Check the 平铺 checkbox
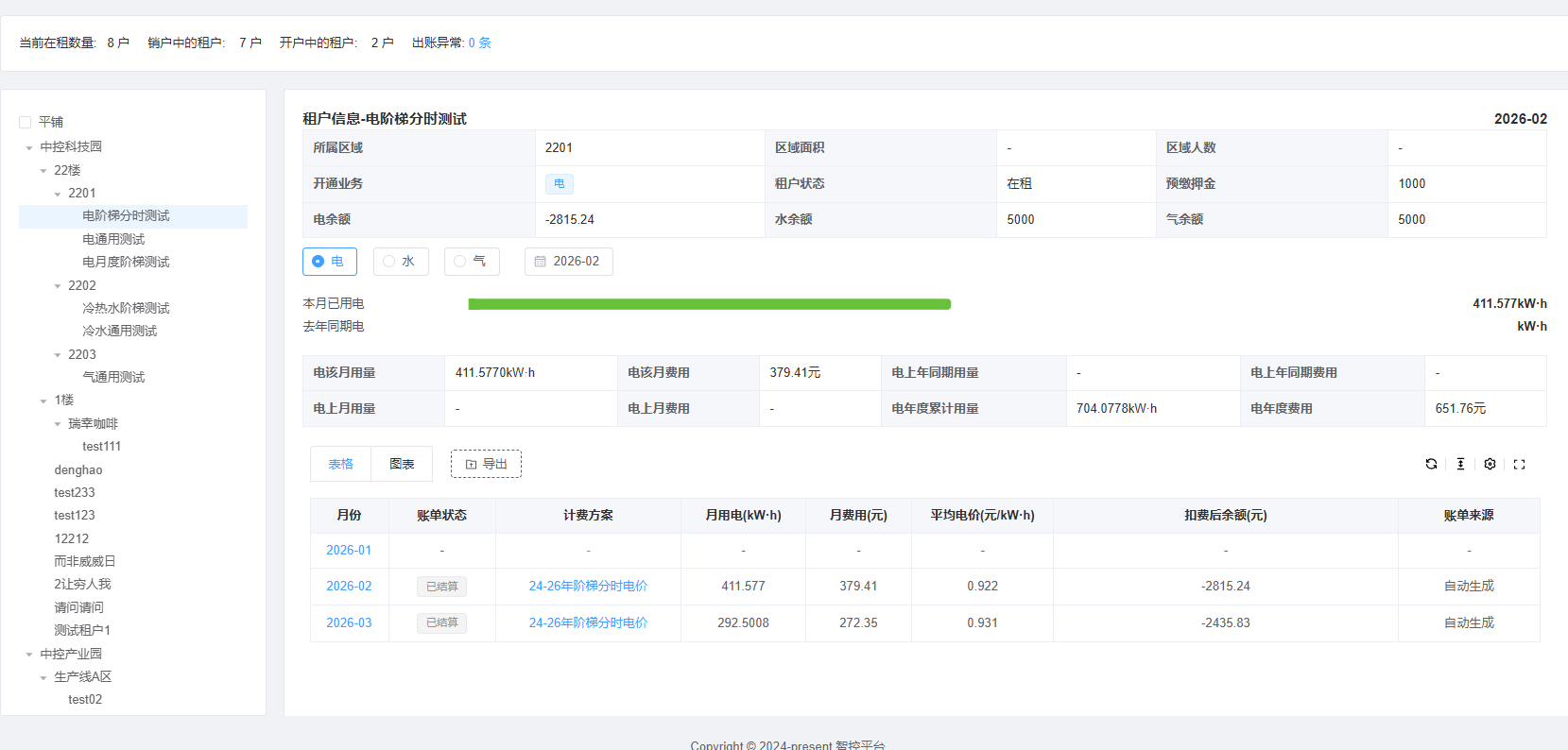Viewport: 1568px width, 750px height. click(x=26, y=122)
